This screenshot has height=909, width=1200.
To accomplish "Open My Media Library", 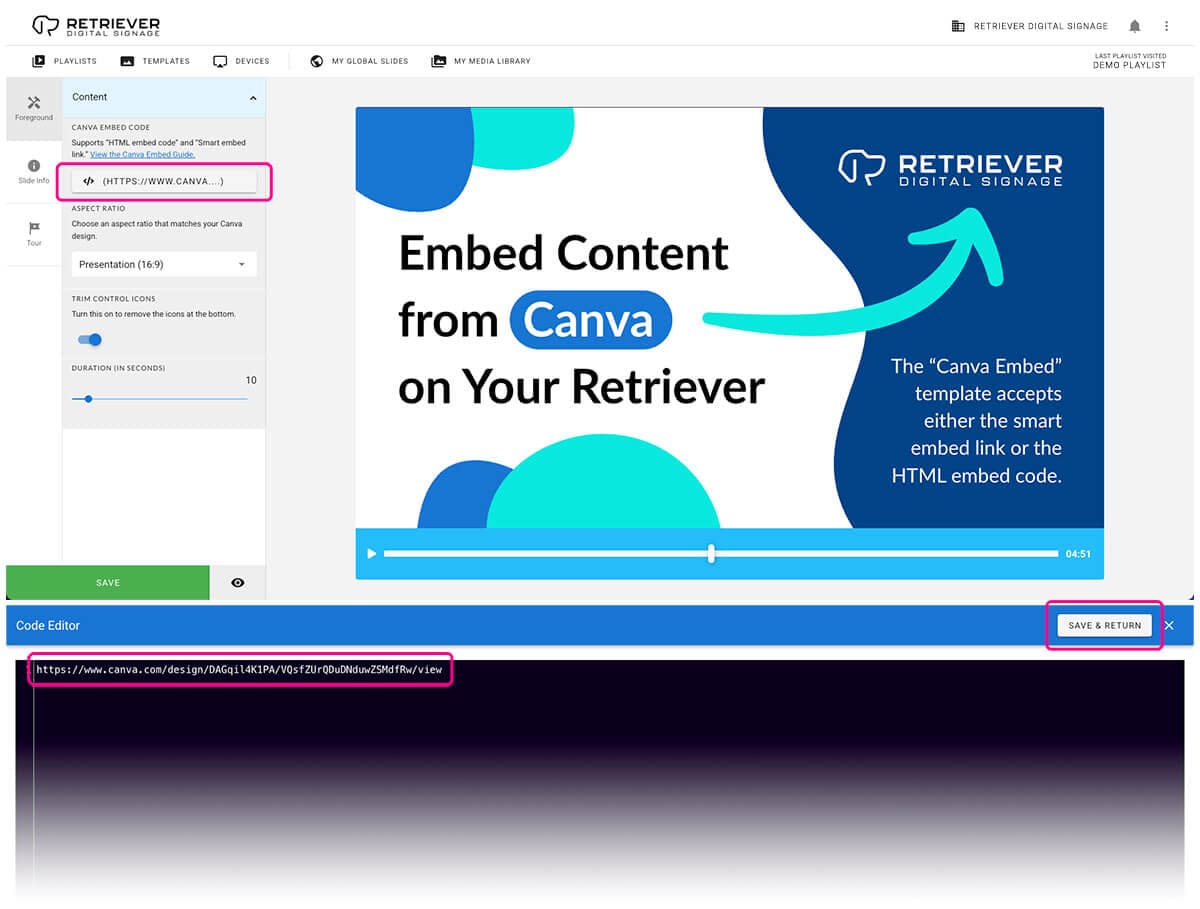I will [x=481, y=61].
